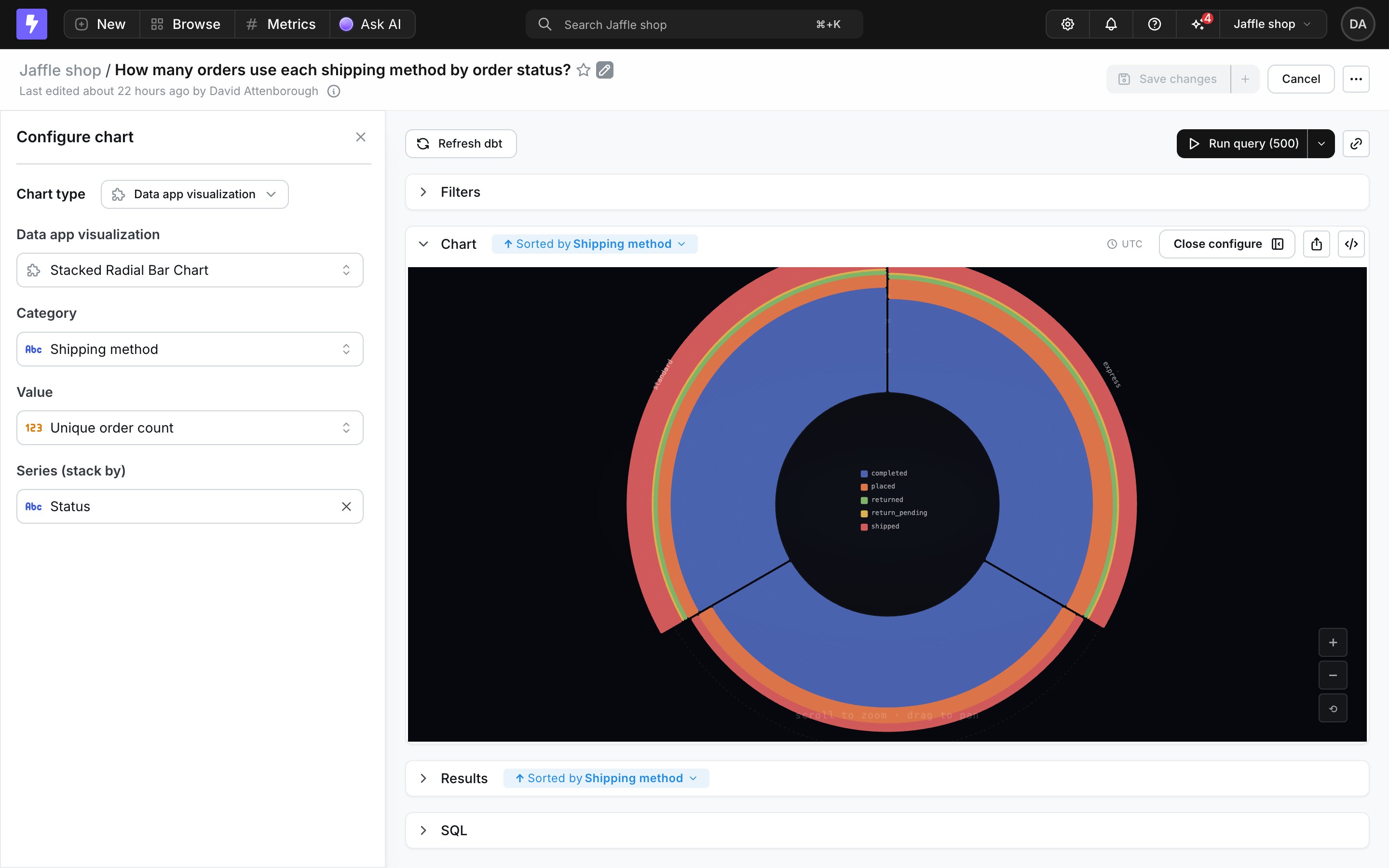The image size is (1389, 868).
Task: Zoom in on the chart
Action: (x=1333, y=642)
